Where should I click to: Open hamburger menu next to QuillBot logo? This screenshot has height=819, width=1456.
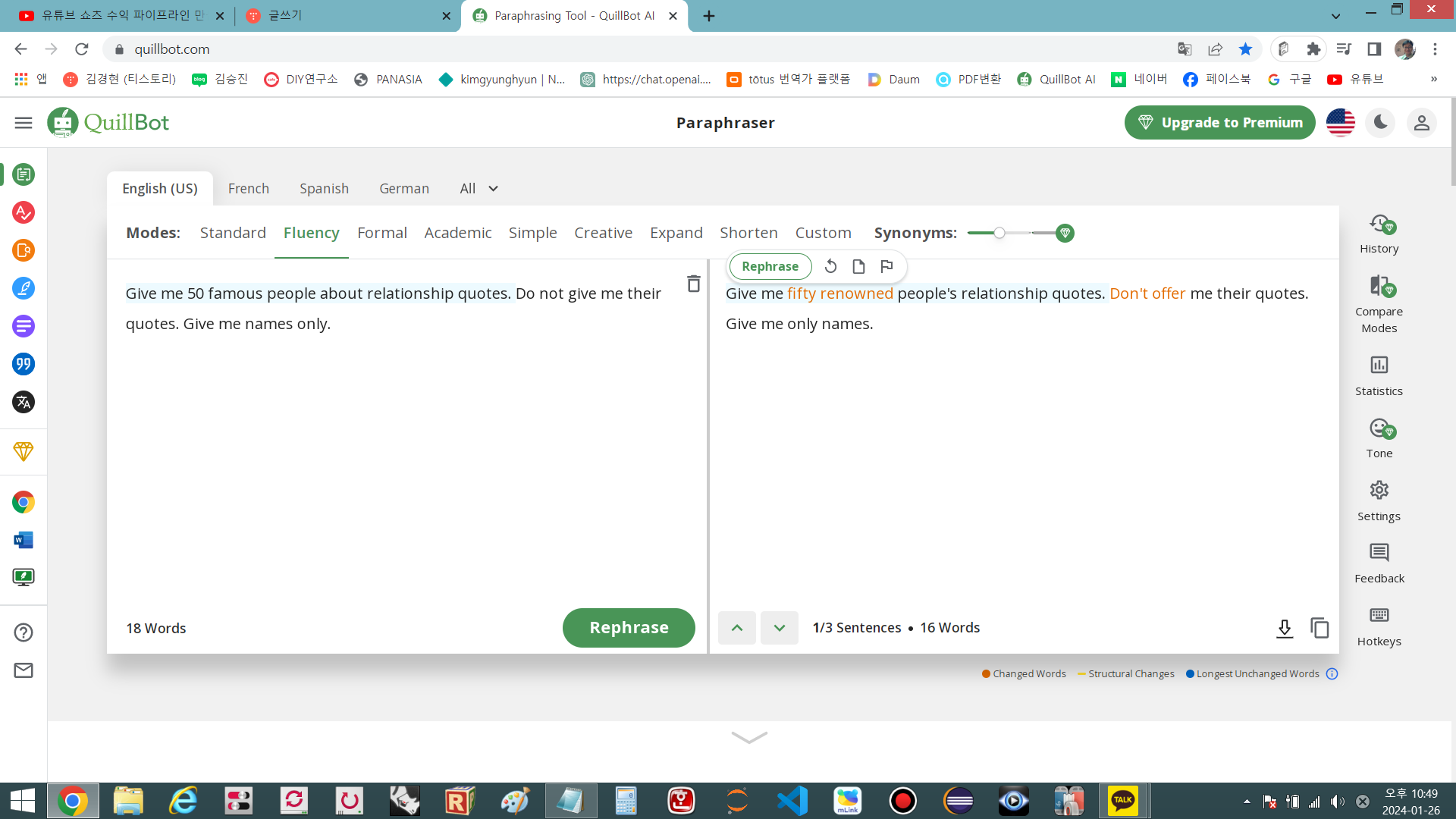coord(24,123)
